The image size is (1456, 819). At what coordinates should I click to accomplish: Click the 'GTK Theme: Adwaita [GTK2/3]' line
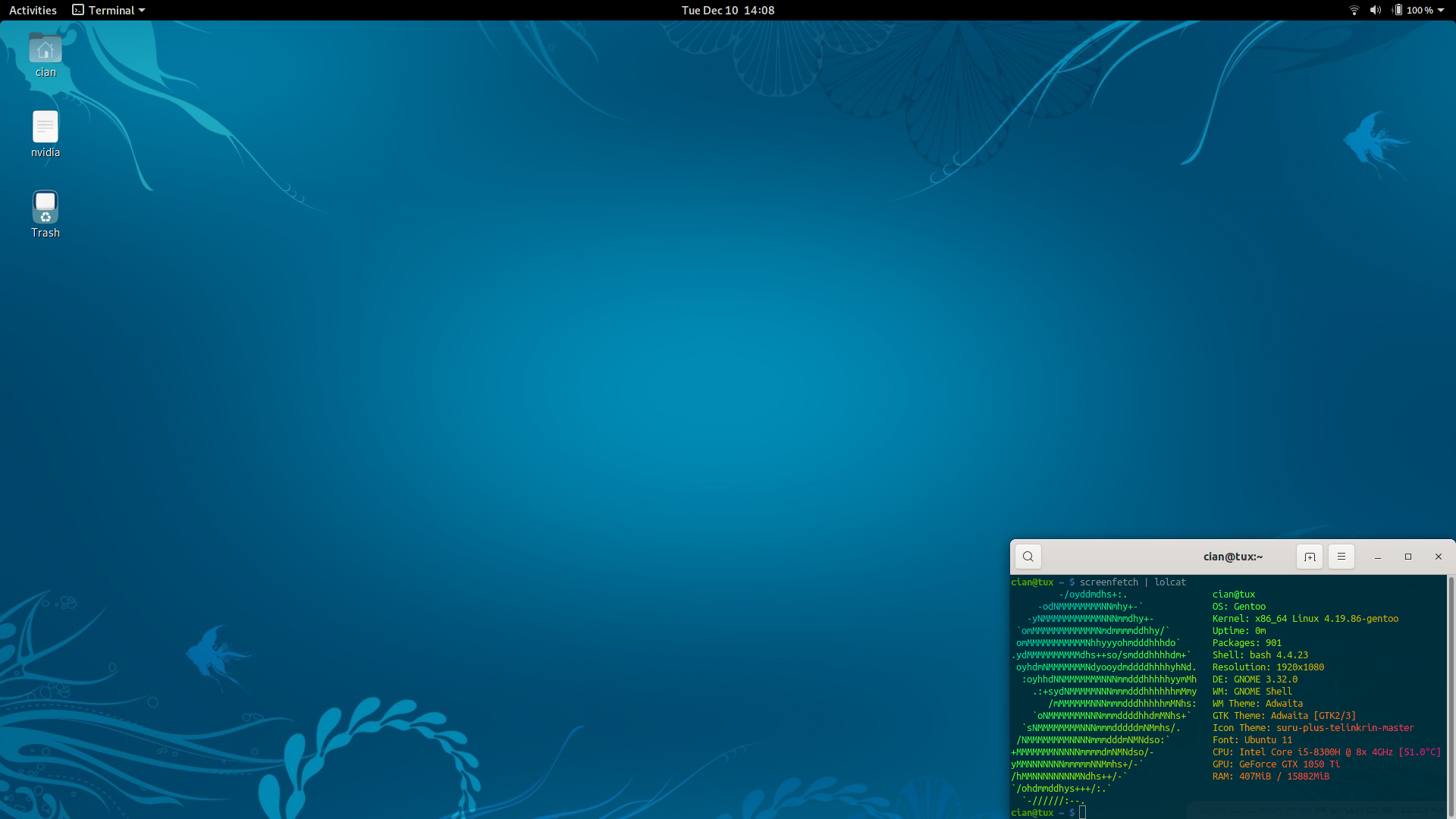pyautogui.click(x=1284, y=716)
